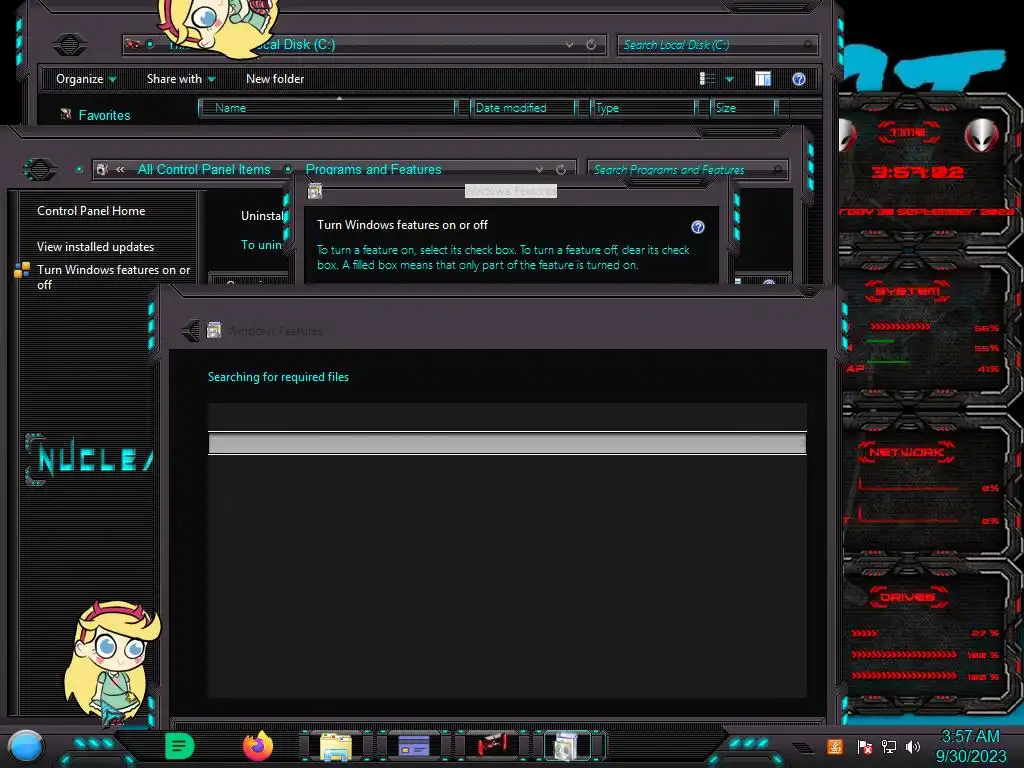This screenshot has height=768, width=1024.
Task: Click the Java update tray icon
Action: click(x=835, y=746)
